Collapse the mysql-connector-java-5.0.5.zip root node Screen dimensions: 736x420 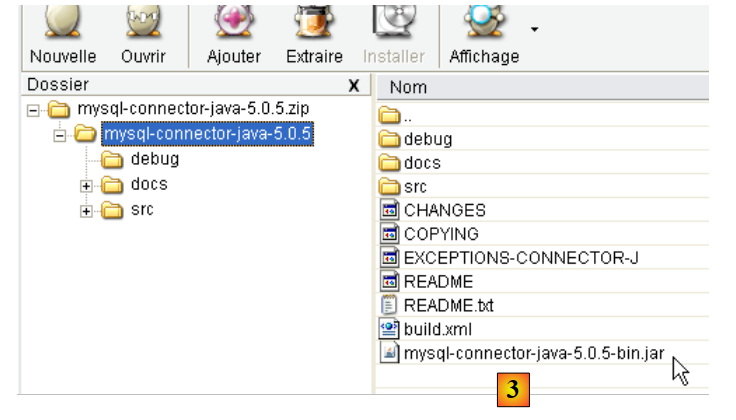pyautogui.click(x=34, y=109)
